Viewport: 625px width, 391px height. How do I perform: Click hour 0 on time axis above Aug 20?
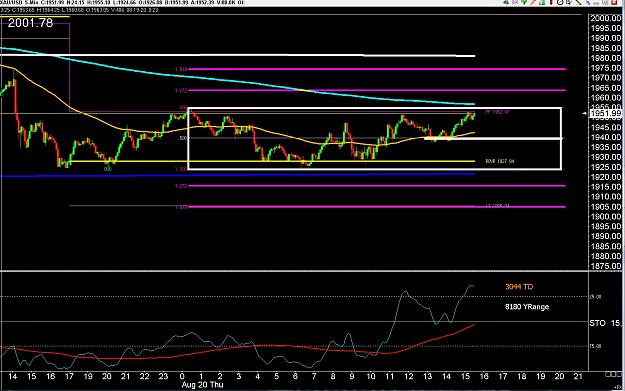click(182, 376)
